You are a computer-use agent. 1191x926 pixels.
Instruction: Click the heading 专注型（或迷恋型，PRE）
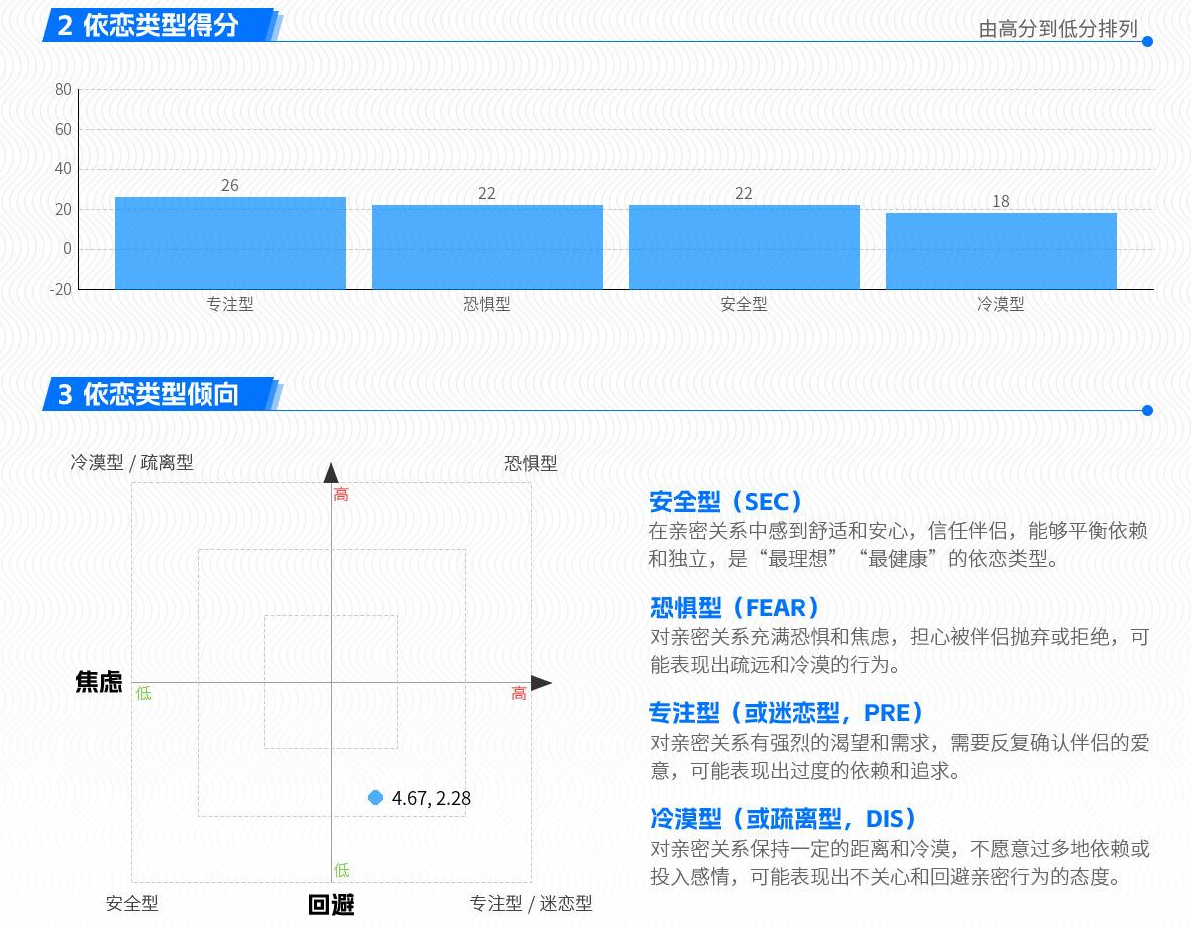point(786,713)
